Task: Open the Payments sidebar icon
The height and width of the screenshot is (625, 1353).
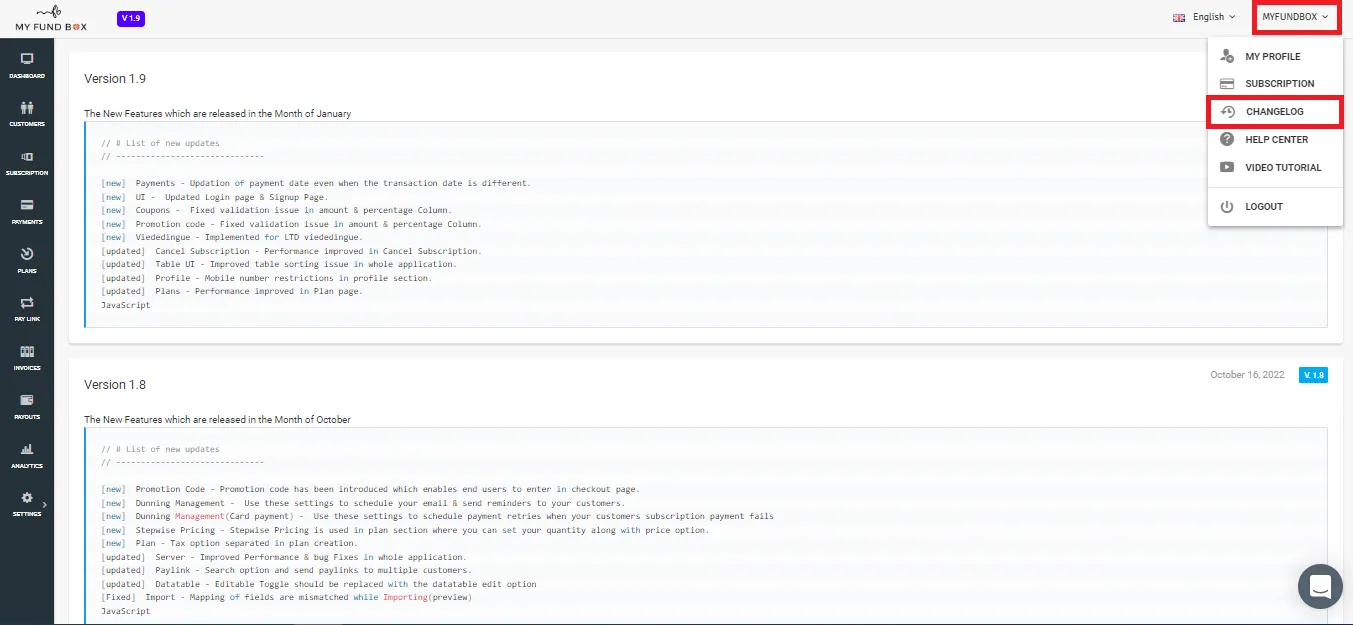Action: (x=27, y=205)
